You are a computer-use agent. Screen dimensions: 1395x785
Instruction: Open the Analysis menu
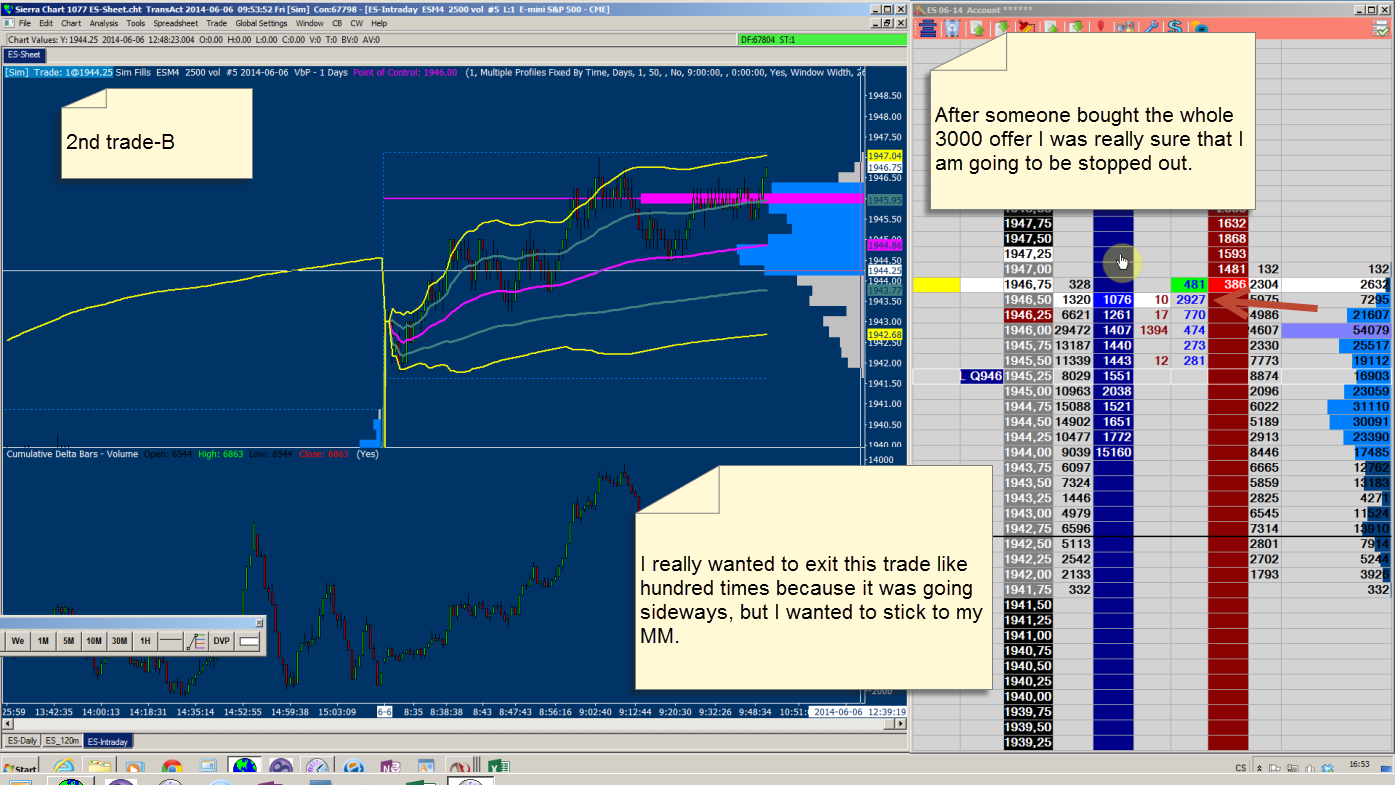pos(104,23)
